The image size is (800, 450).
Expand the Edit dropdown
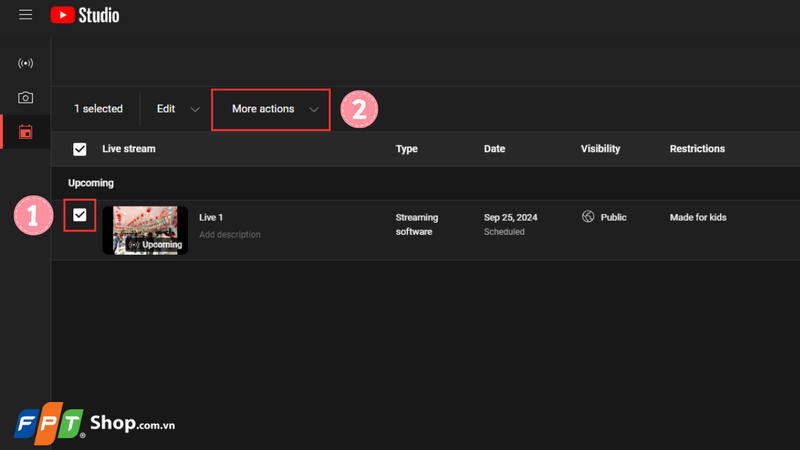pos(178,109)
